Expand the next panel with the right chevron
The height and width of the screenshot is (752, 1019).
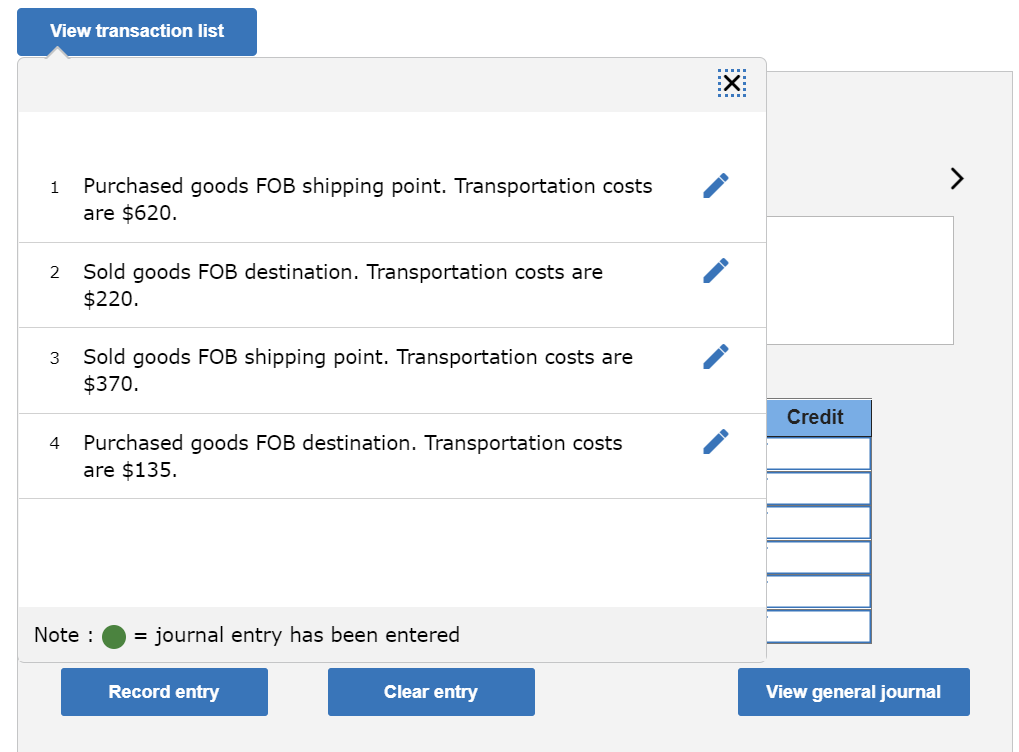(x=956, y=178)
